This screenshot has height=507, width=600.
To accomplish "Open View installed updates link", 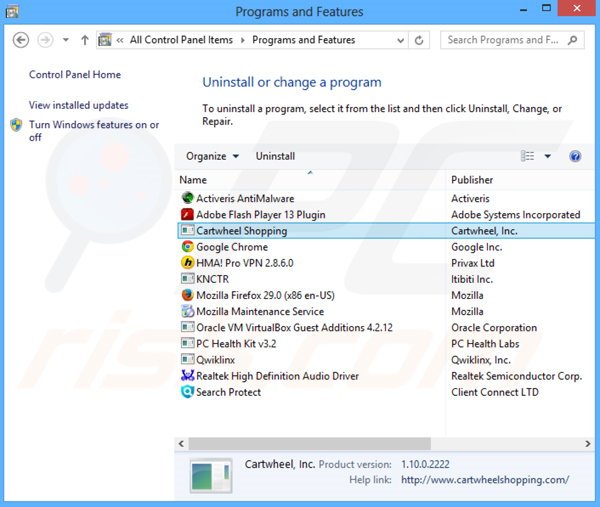I will (x=78, y=105).
